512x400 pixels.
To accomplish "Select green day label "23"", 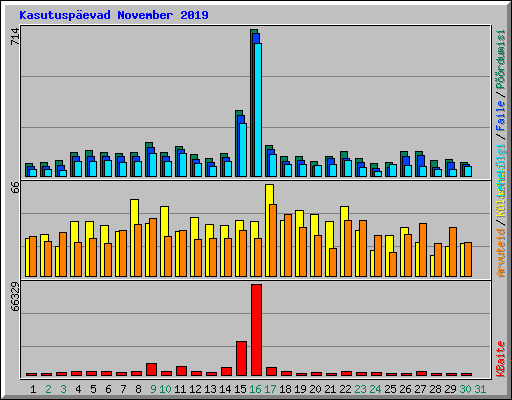I will (x=360, y=389).
